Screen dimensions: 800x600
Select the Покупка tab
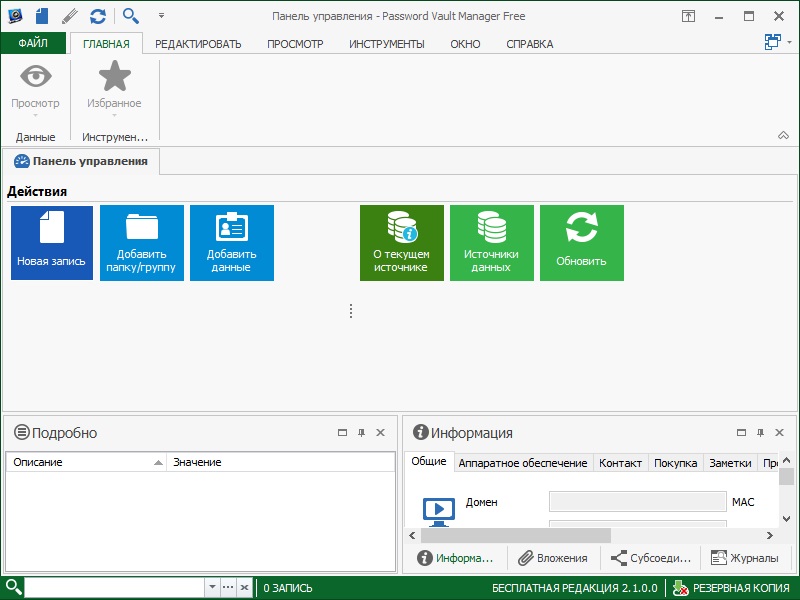coord(676,463)
